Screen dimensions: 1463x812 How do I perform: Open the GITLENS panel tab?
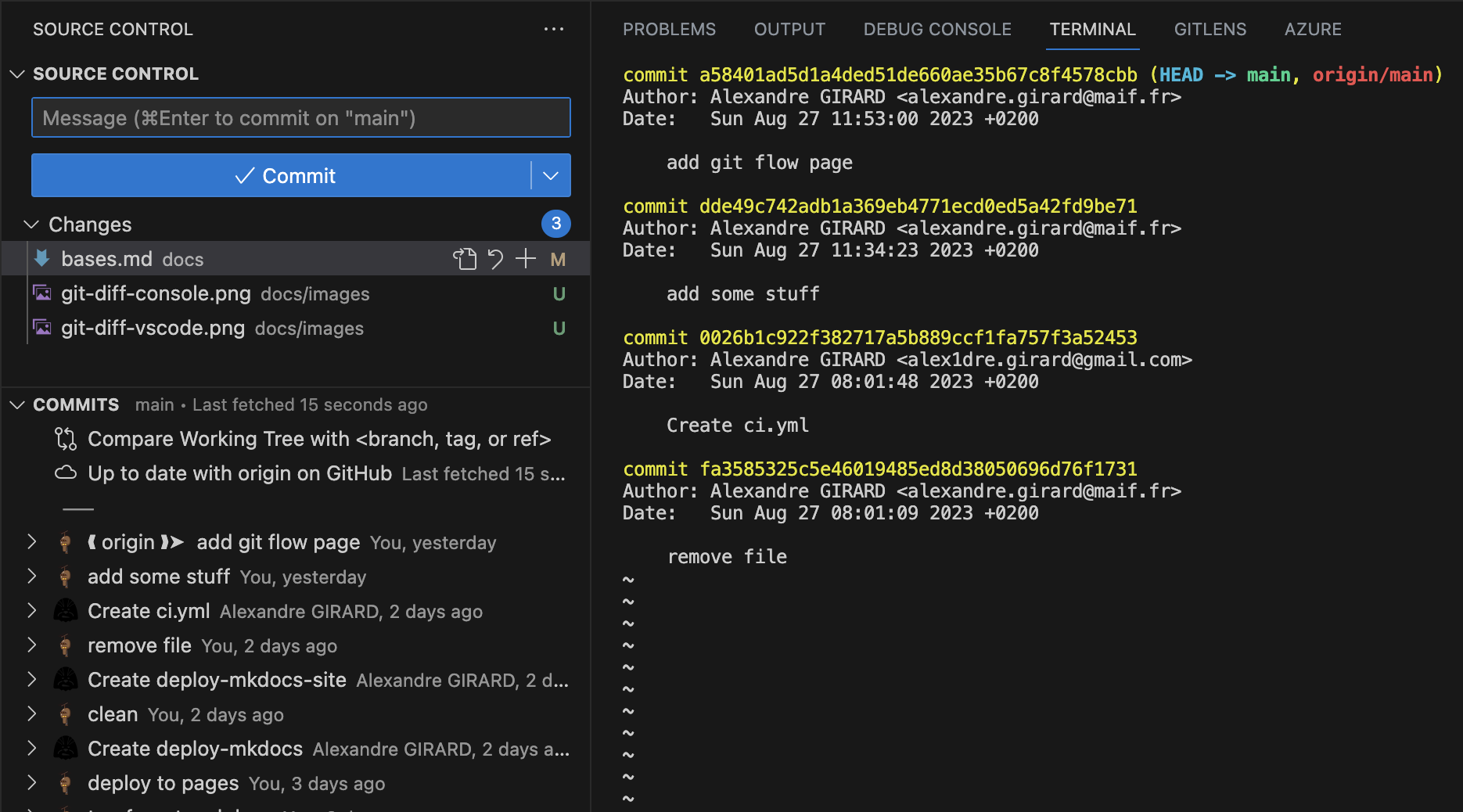1210,30
